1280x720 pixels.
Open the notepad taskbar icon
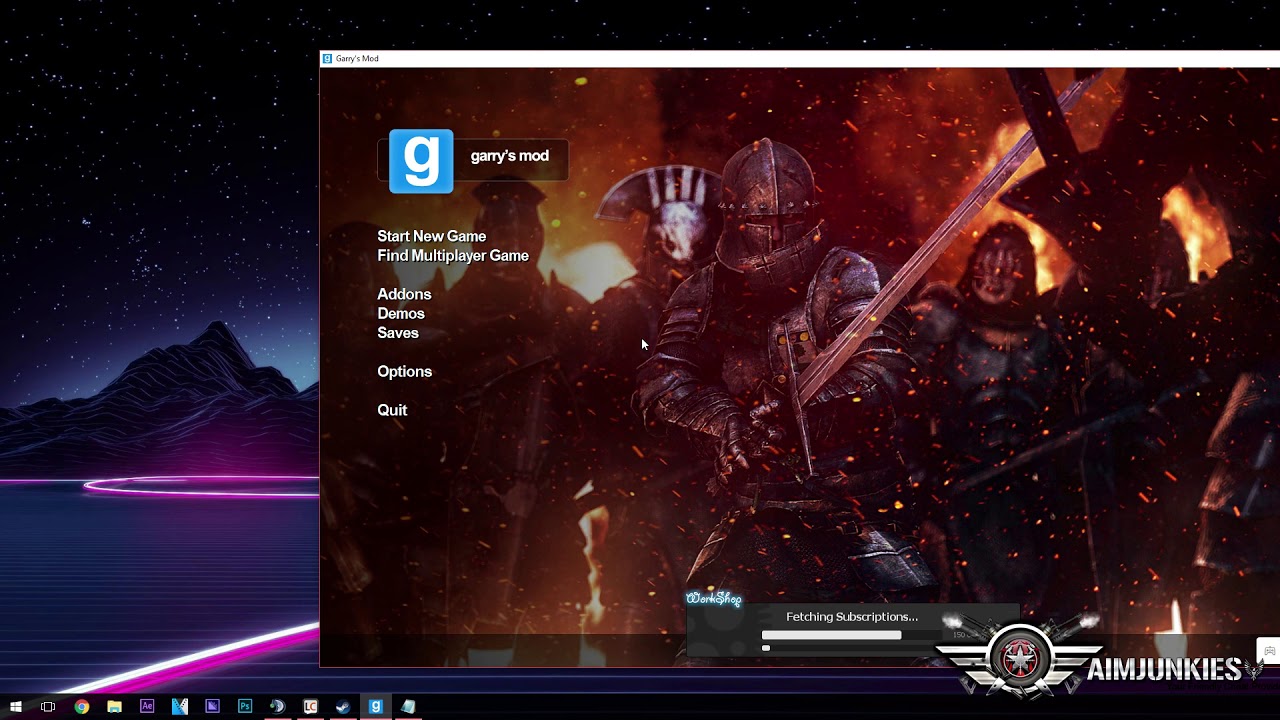408,707
